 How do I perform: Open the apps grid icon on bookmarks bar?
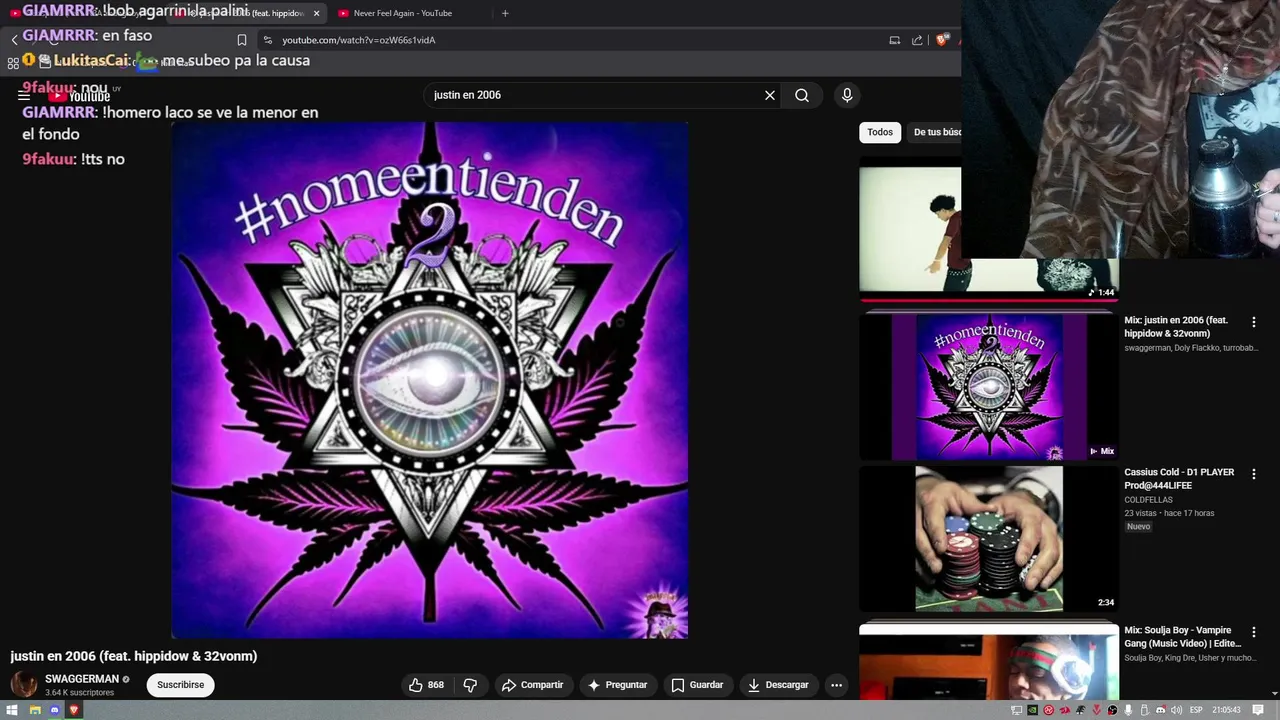pos(13,62)
